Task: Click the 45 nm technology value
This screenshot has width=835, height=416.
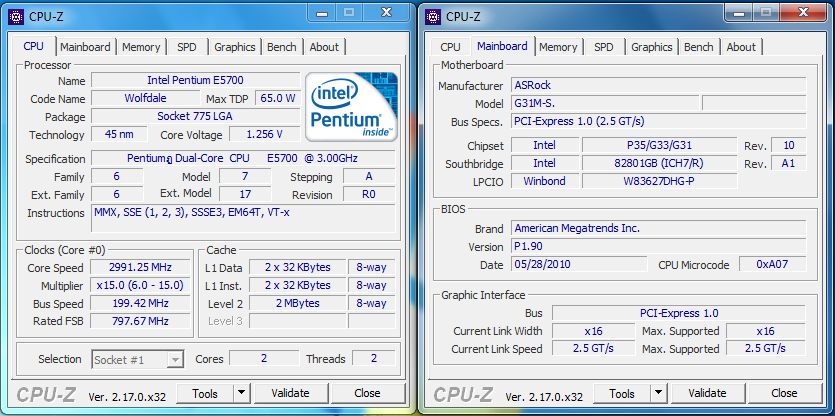Action: [119, 134]
